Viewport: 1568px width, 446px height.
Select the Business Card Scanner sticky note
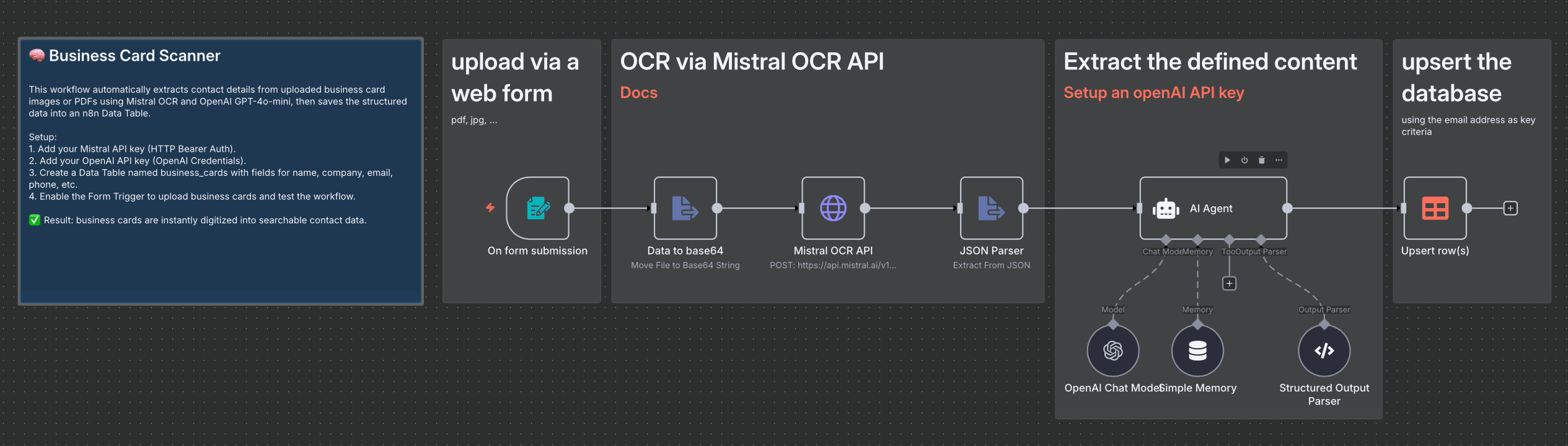pos(221,260)
